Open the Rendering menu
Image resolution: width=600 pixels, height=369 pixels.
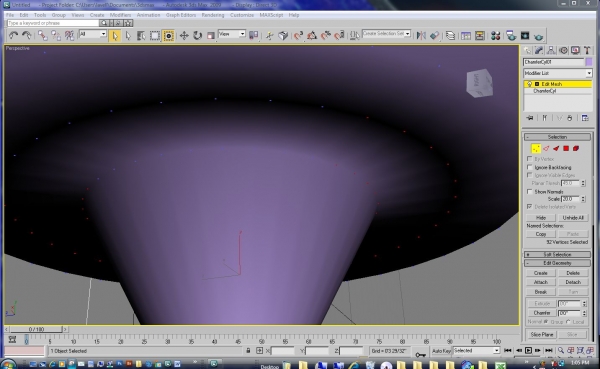coord(213,15)
